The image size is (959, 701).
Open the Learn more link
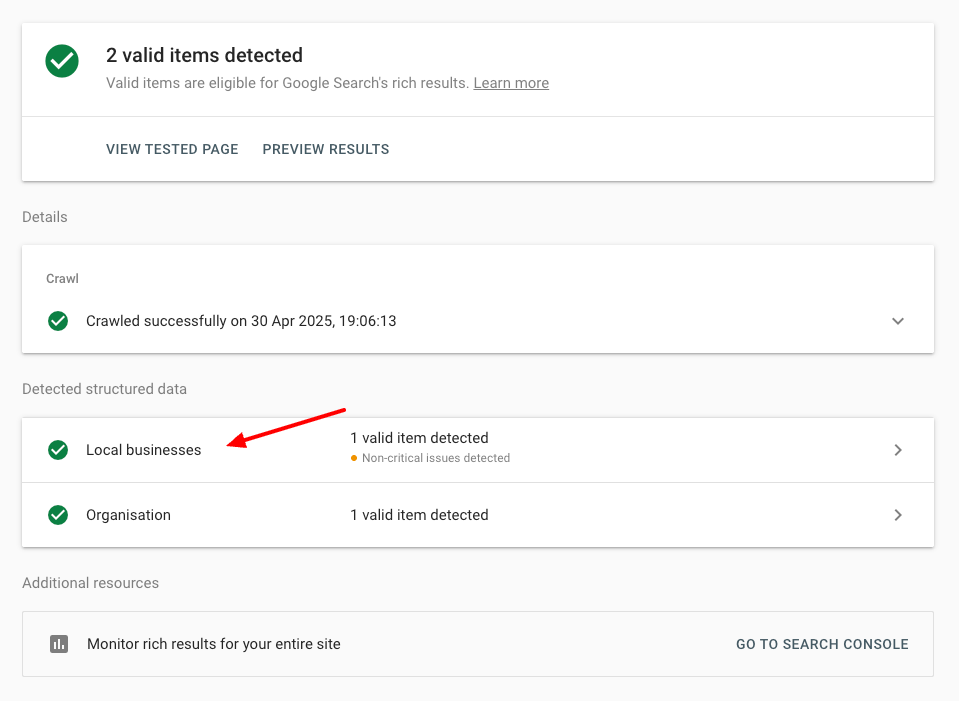click(511, 83)
